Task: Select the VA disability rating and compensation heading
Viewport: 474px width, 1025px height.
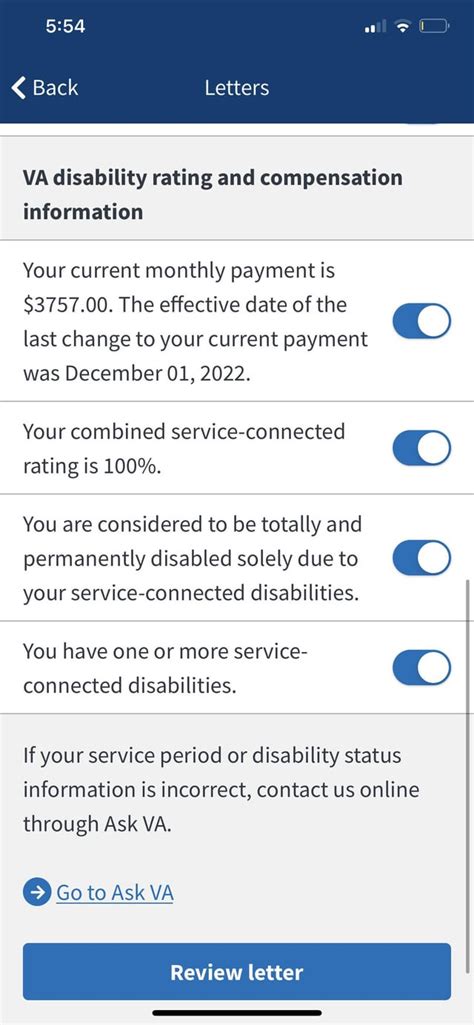Action: point(212,194)
